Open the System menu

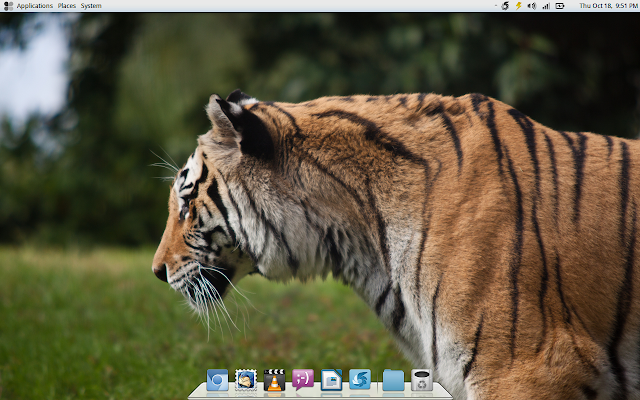pyautogui.click(x=91, y=6)
